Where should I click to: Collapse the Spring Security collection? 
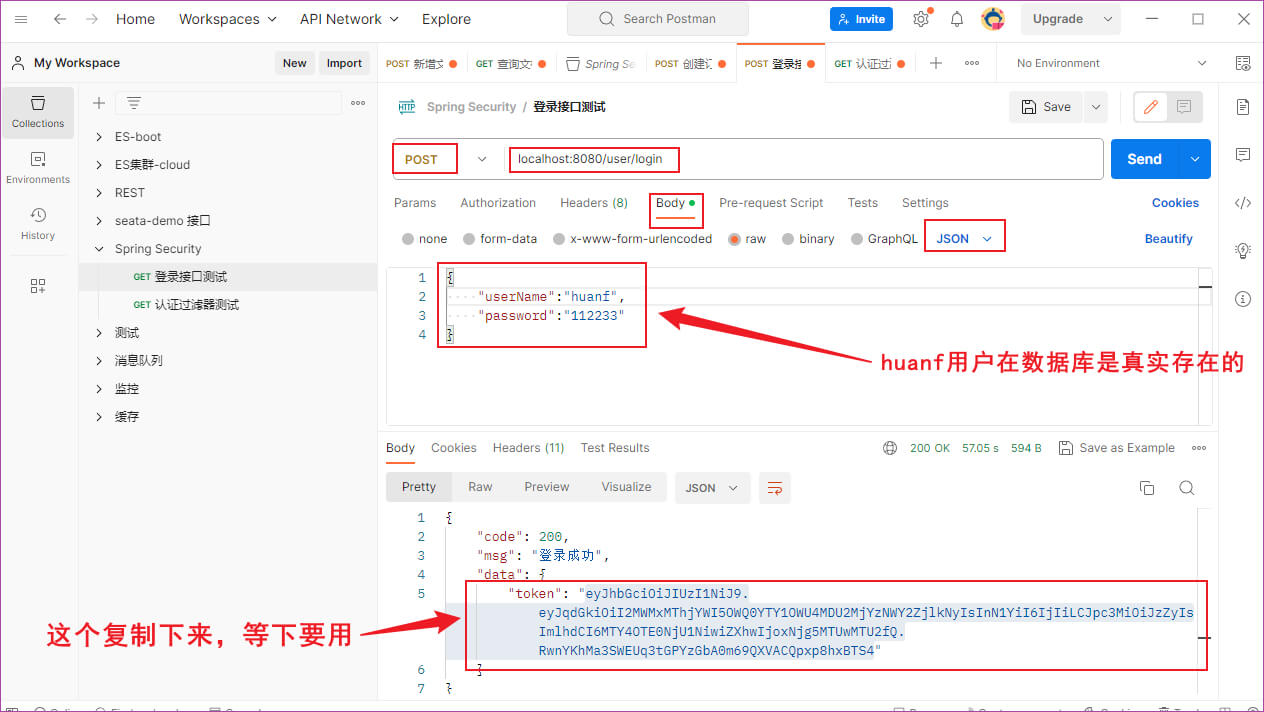click(x=98, y=249)
